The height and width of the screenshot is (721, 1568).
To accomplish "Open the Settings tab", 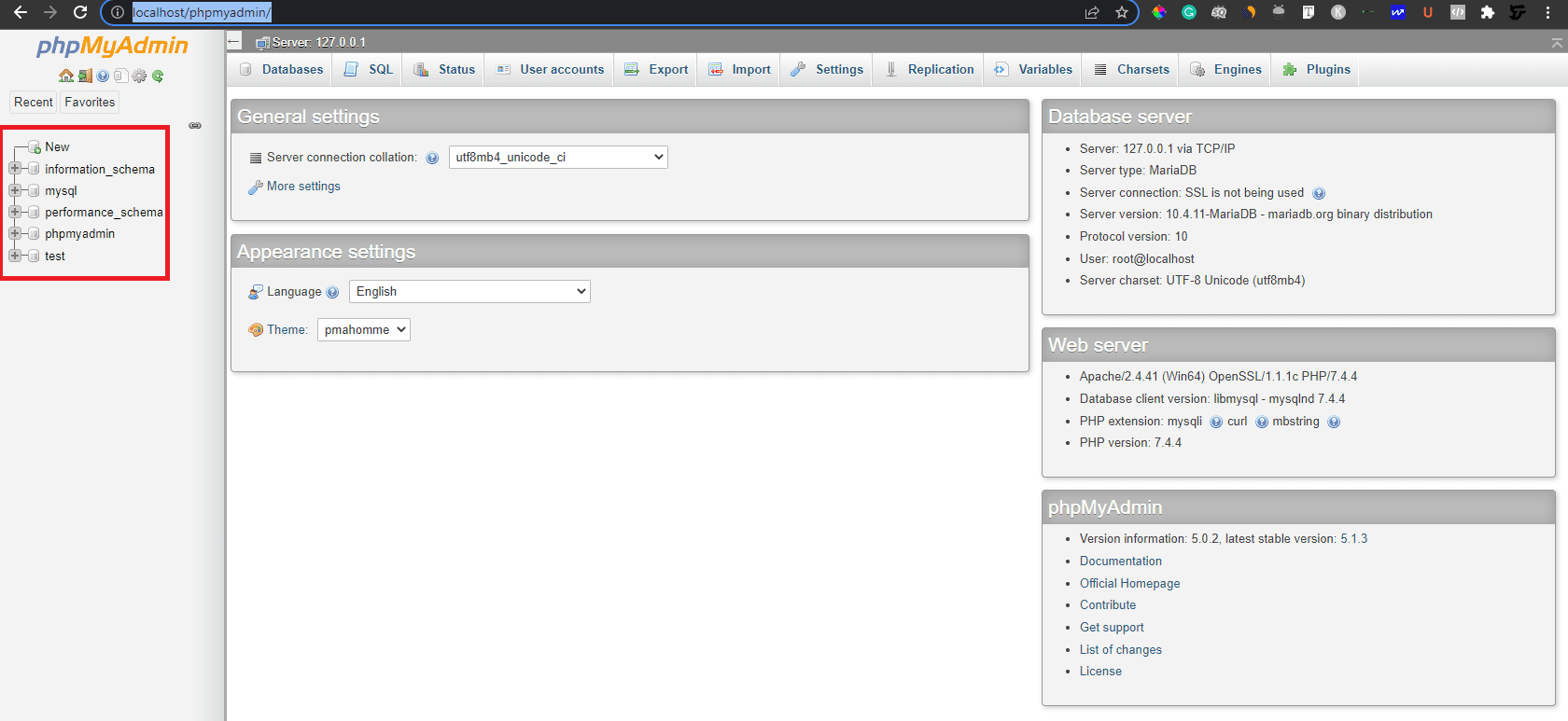I will (827, 70).
